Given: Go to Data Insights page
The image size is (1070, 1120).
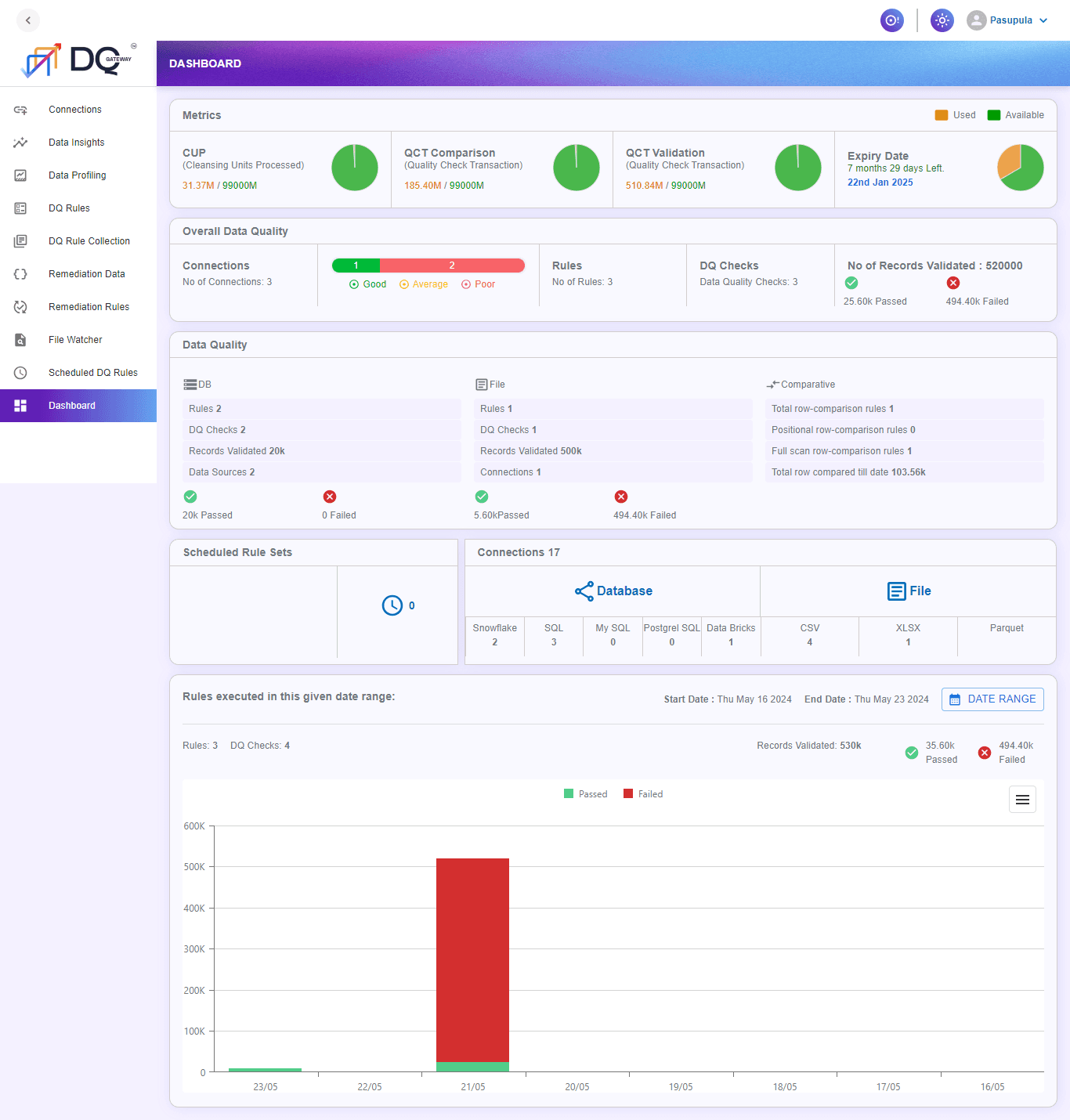Looking at the screenshot, I should pyautogui.click(x=76, y=143).
